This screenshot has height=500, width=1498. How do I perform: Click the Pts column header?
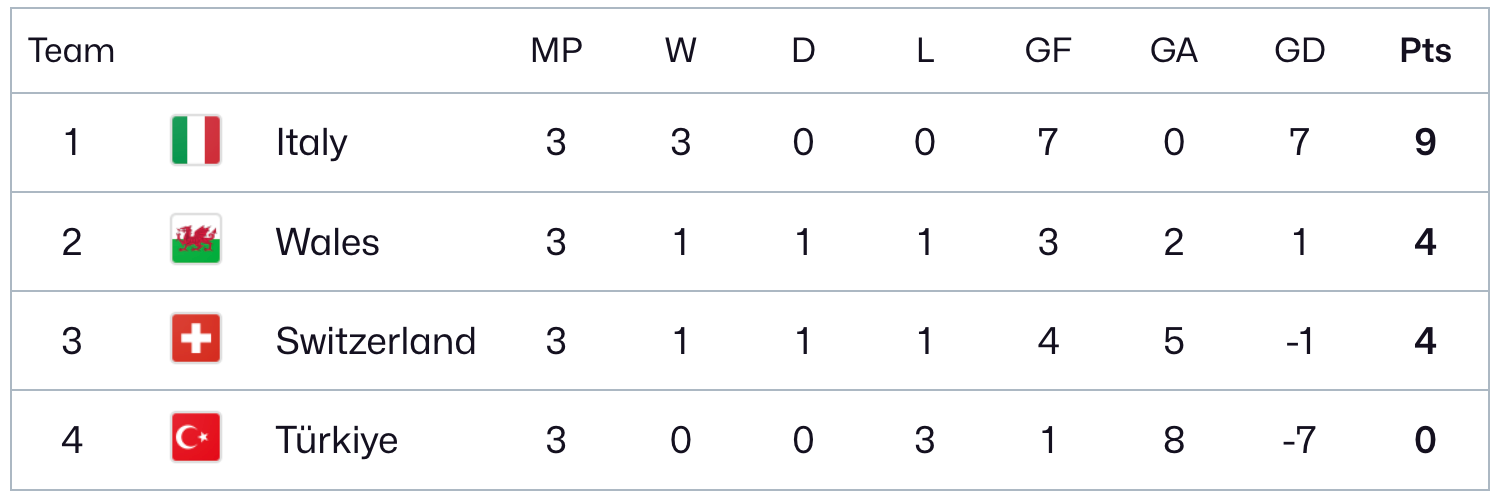click(1425, 51)
